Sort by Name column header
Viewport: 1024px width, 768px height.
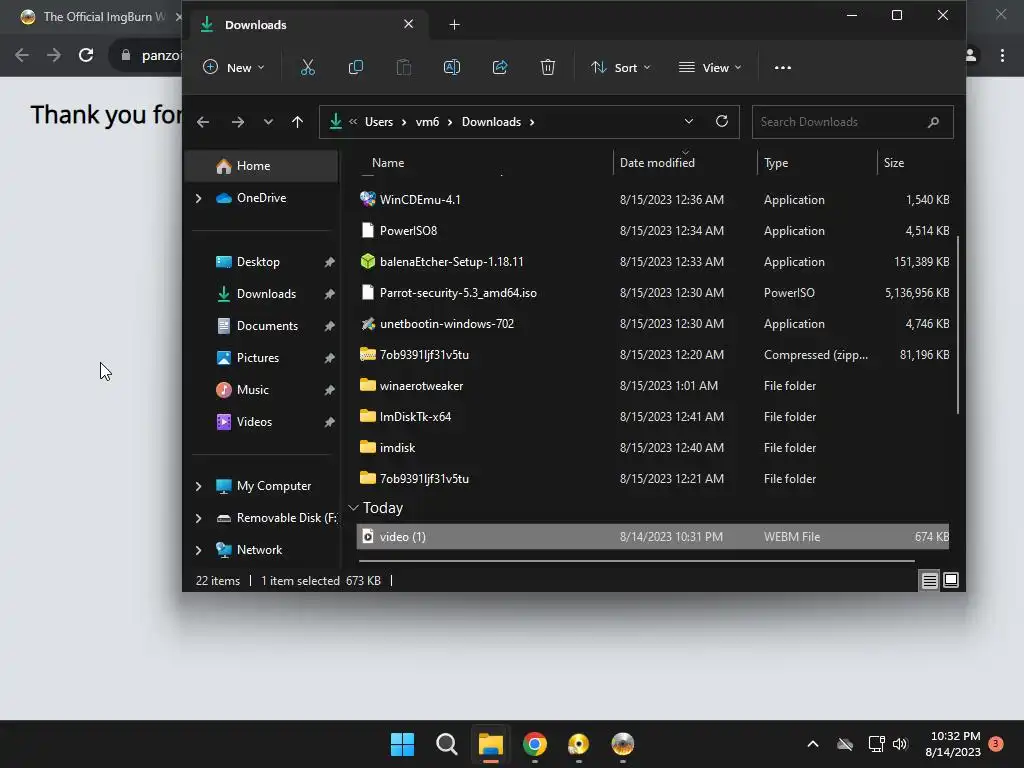[388, 163]
